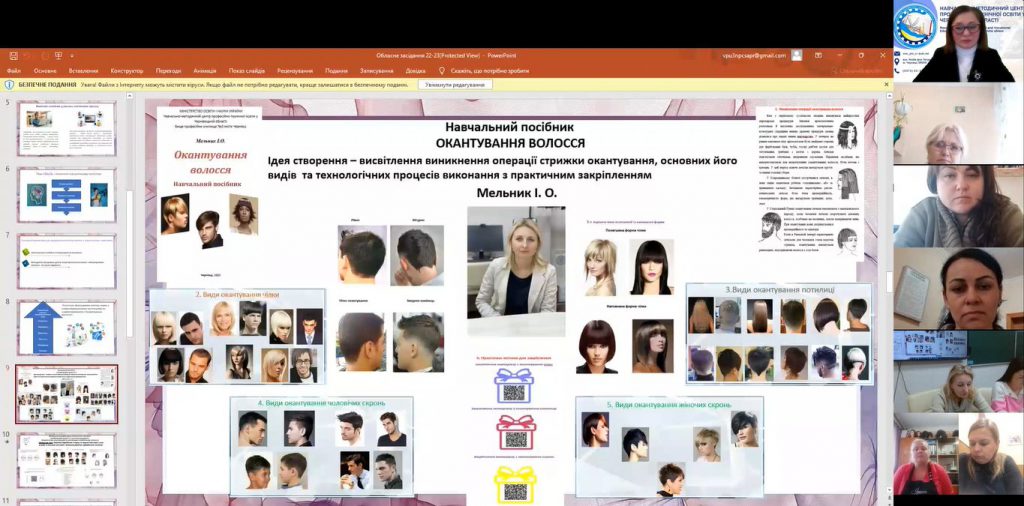The height and width of the screenshot is (506, 1024).
Task: Click the scroll-up arrow of slide scrollbar
Action: click(x=889, y=96)
